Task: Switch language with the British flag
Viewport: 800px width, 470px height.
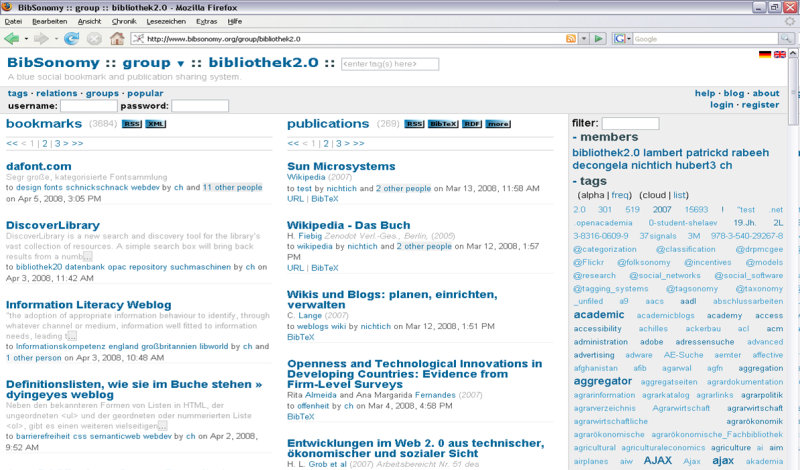Action: (x=780, y=55)
